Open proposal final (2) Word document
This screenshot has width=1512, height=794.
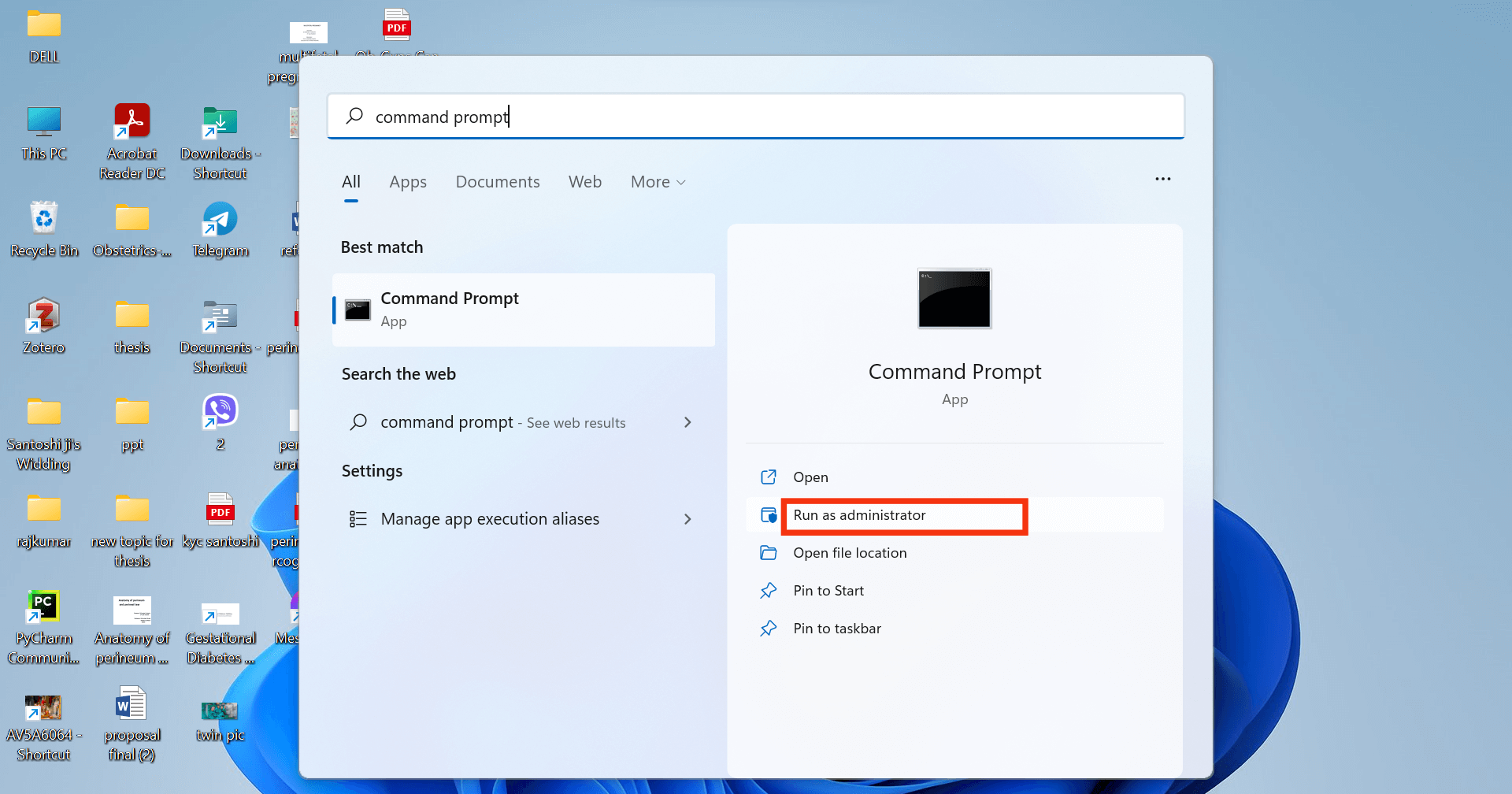pyautogui.click(x=132, y=724)
